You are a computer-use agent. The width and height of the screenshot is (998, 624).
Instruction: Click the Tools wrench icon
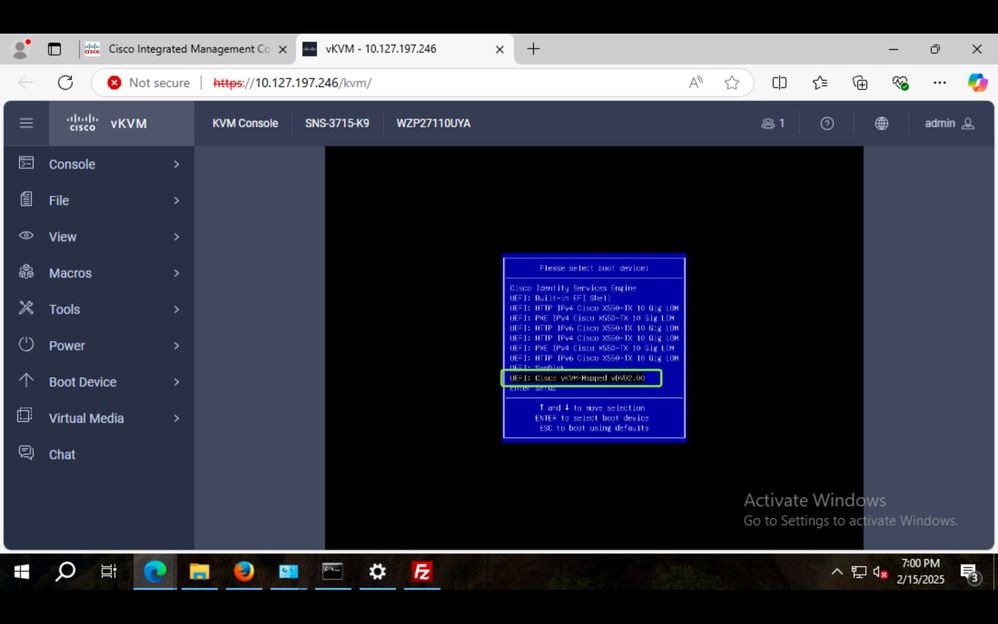(x=23, y=309)
